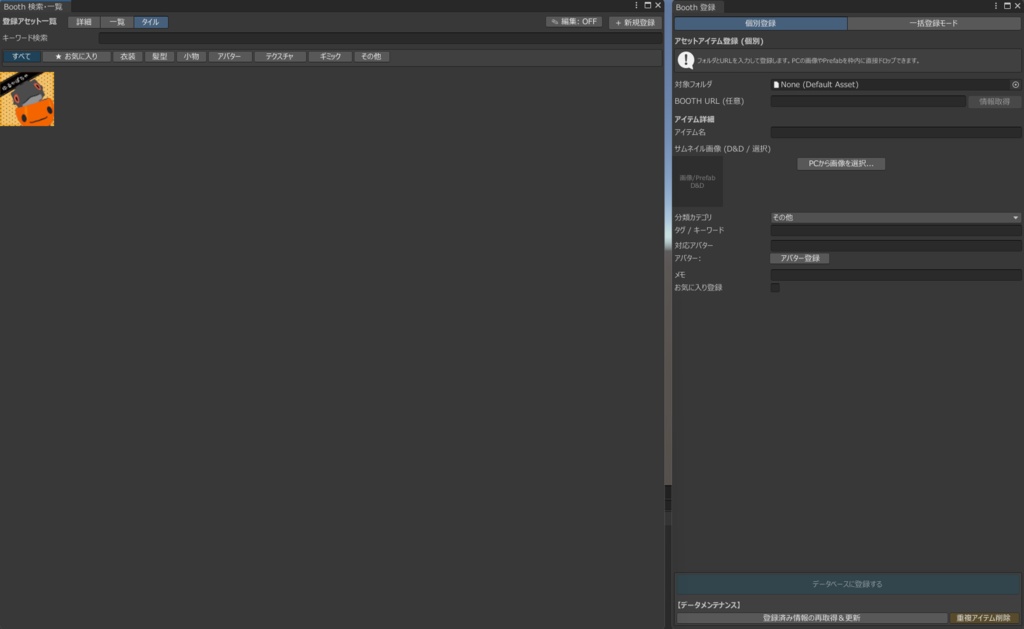The width and height of the screenshot is (1024, 629).
Task: Click the 情報取得 button
Action: 994,101
